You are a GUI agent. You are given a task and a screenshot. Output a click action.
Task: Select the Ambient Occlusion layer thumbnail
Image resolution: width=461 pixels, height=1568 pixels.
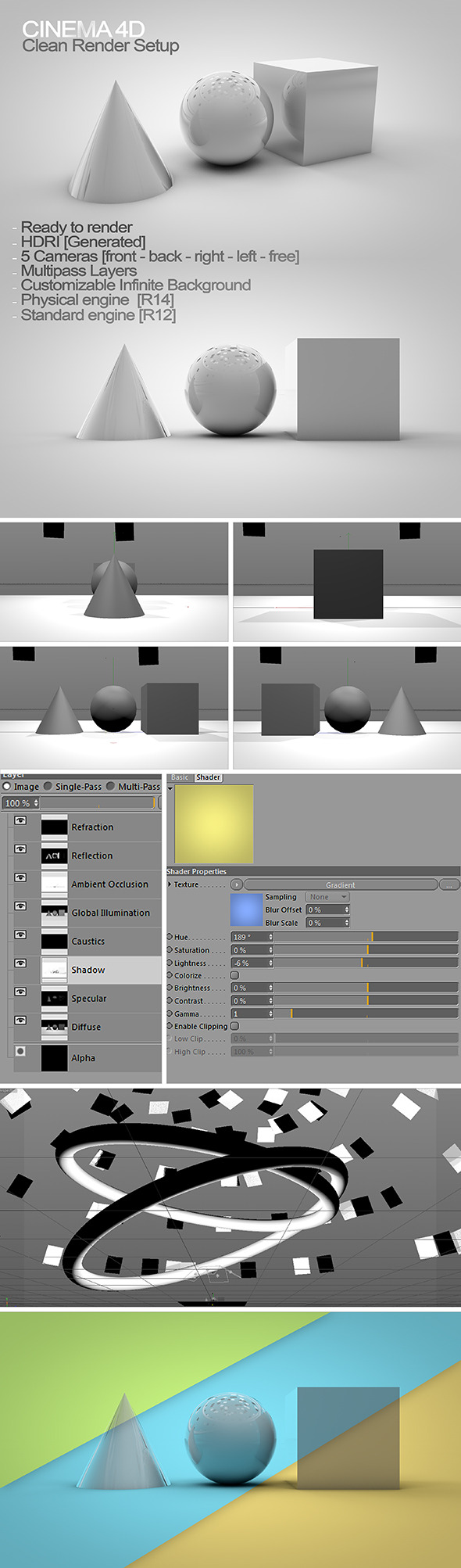pyautogui.click(x=54, y=884)
